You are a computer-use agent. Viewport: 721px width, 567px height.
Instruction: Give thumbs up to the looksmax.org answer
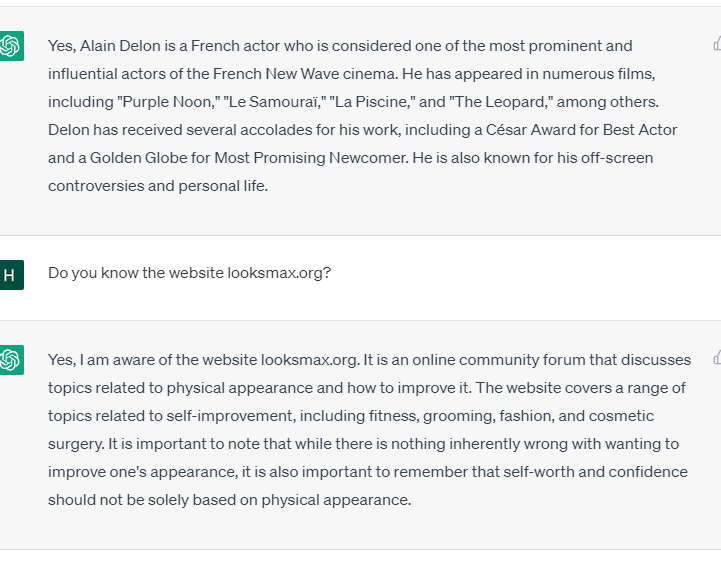click(x=717, y=357)
